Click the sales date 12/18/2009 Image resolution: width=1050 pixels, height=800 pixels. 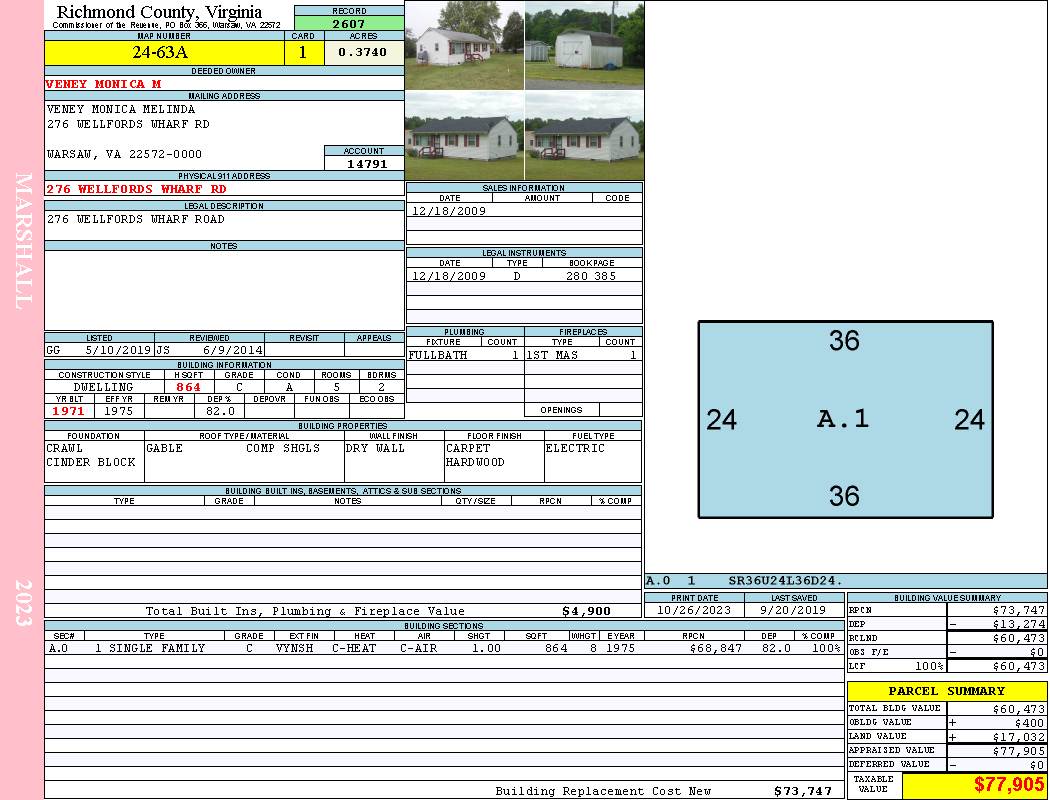click(449, 211)
